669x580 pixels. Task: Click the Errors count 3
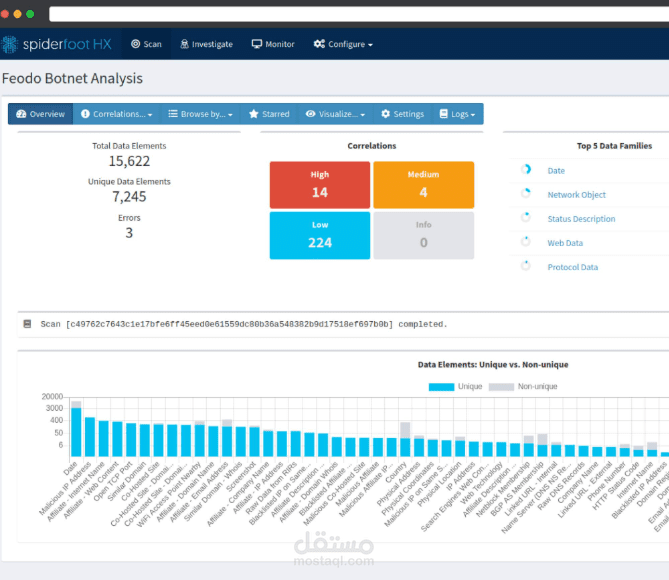(129, 233)
